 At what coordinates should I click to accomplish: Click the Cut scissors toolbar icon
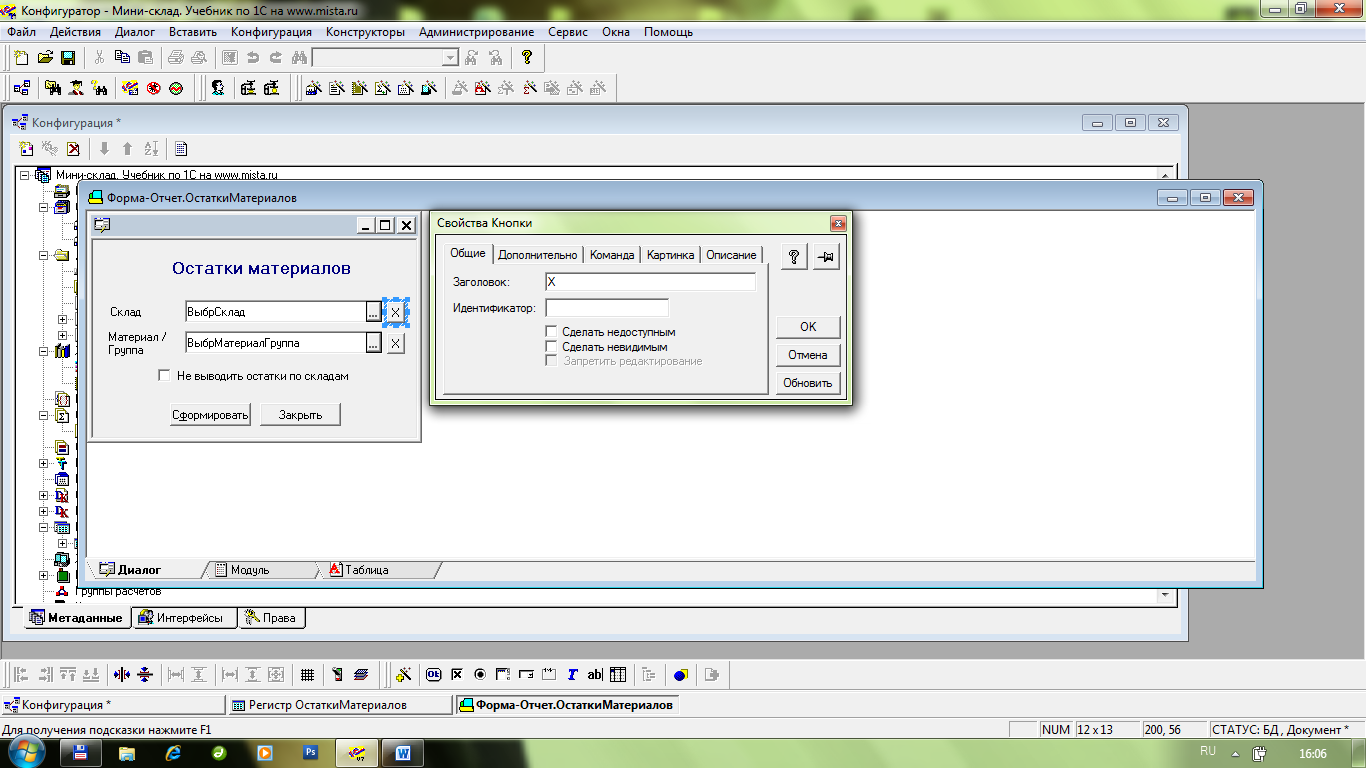99,58
